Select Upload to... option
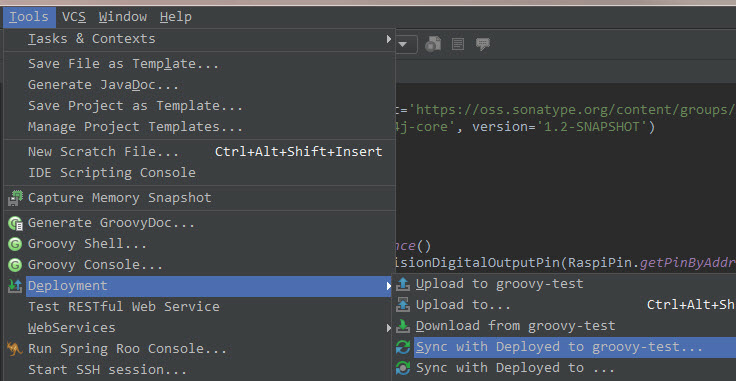The height and width of the screenshot is (381, 736). tap(564, 305)
